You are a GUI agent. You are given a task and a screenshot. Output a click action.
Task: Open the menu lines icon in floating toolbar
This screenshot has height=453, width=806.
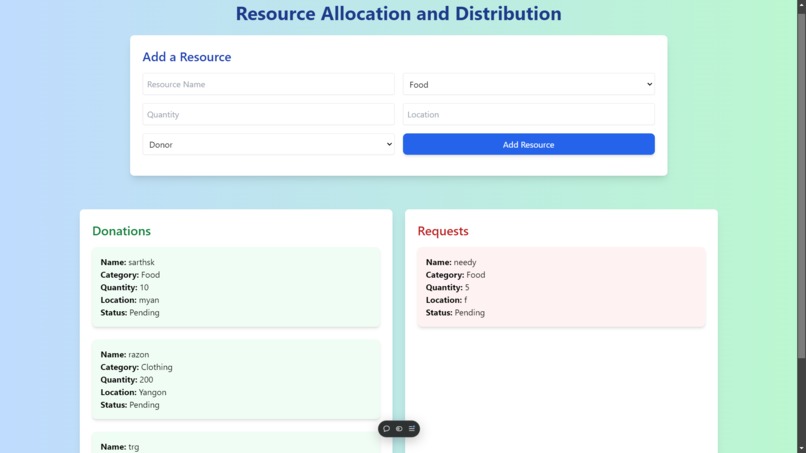point(412,428)
